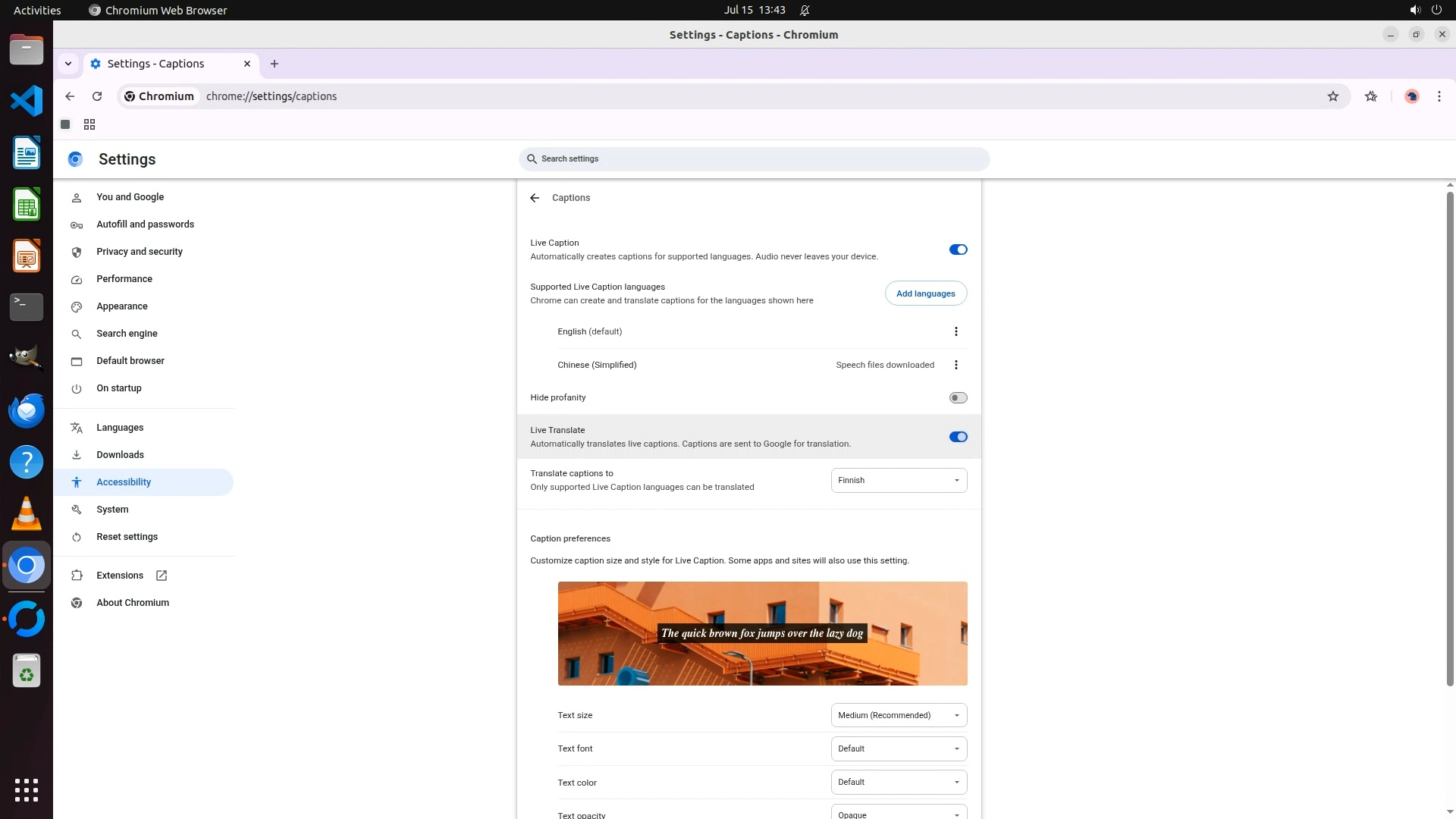This screenshot has height=819, width=1456.
Task: Click into the Search settings field
Action: tap(755, 158)
